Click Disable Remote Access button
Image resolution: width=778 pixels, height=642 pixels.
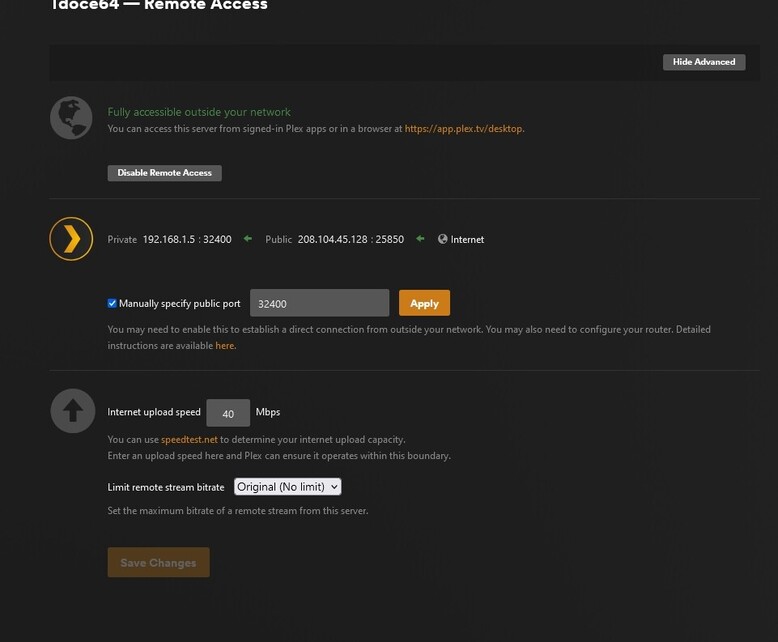[164, 173]
